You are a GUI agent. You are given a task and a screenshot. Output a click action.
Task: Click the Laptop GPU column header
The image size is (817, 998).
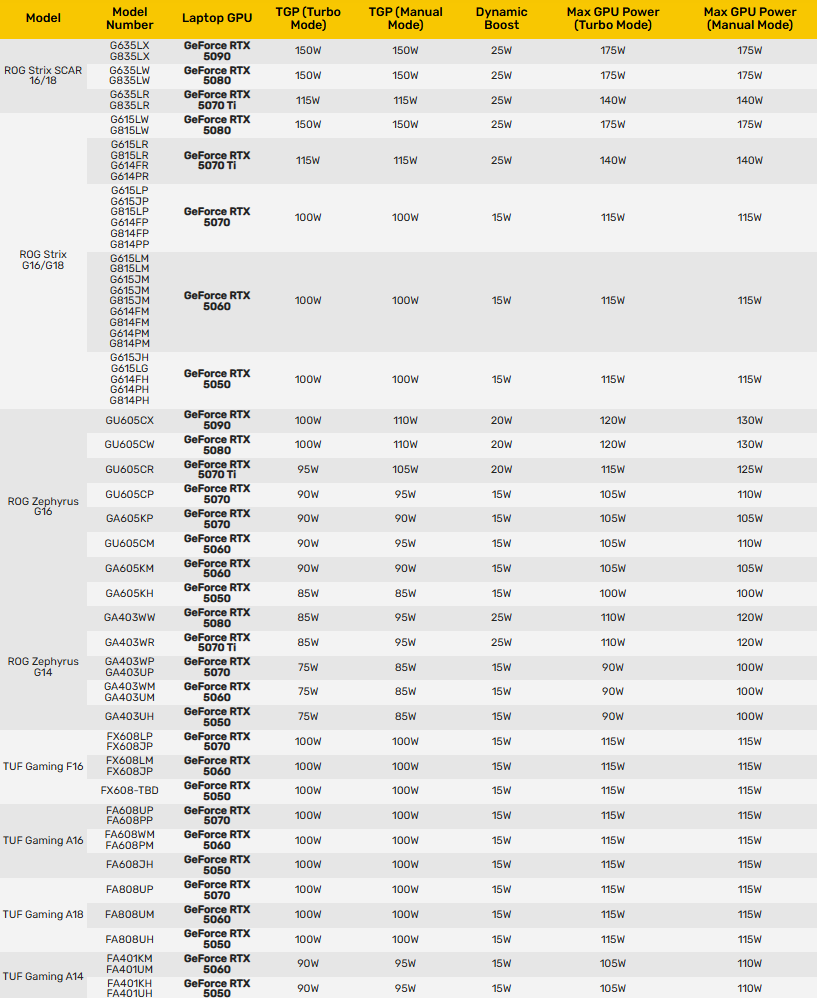pyautogui.click(x=217, y=18)
